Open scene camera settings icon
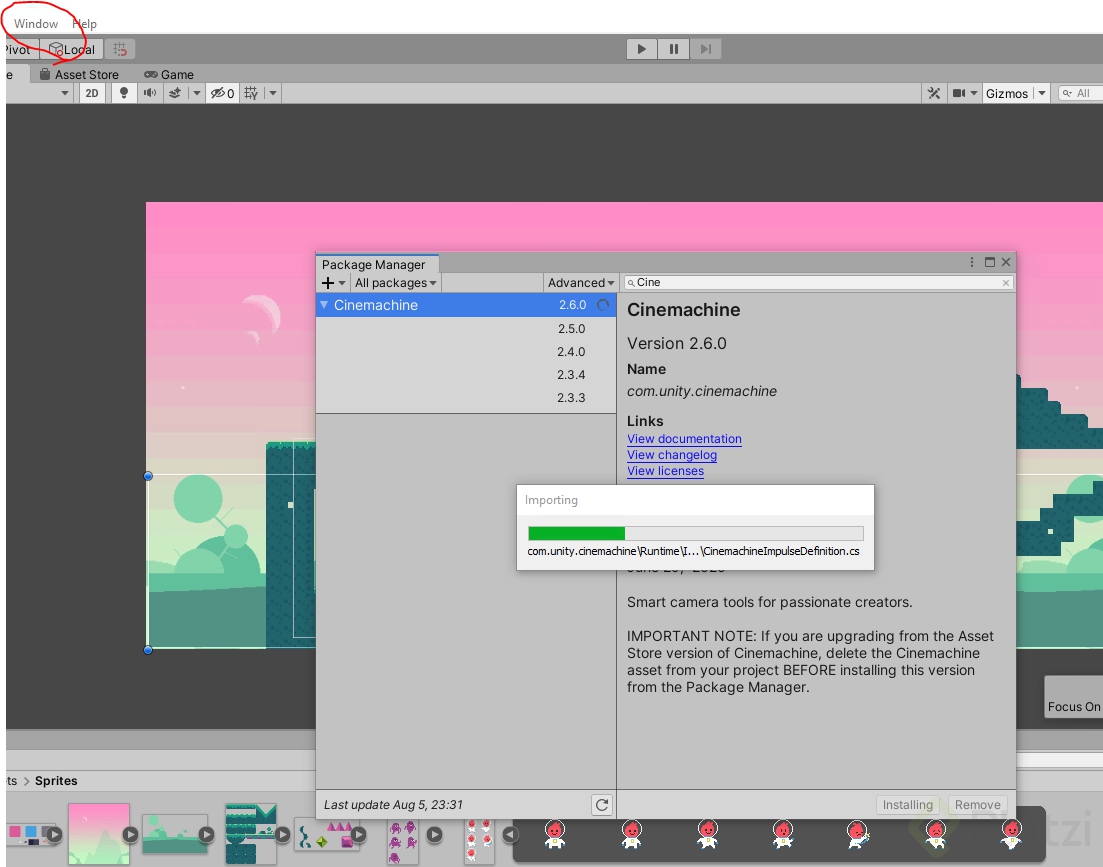The image size is (1103, 867). click(958, 93)
